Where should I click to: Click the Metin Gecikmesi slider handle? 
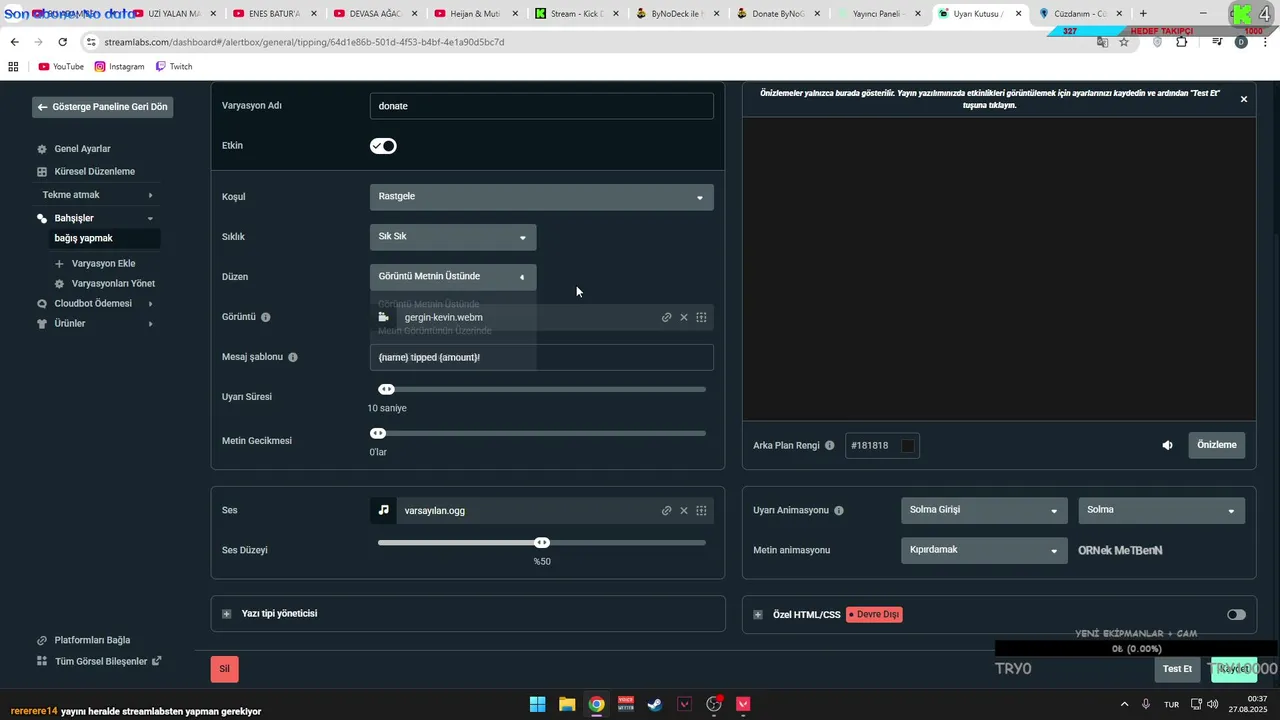tap(378, 434)
